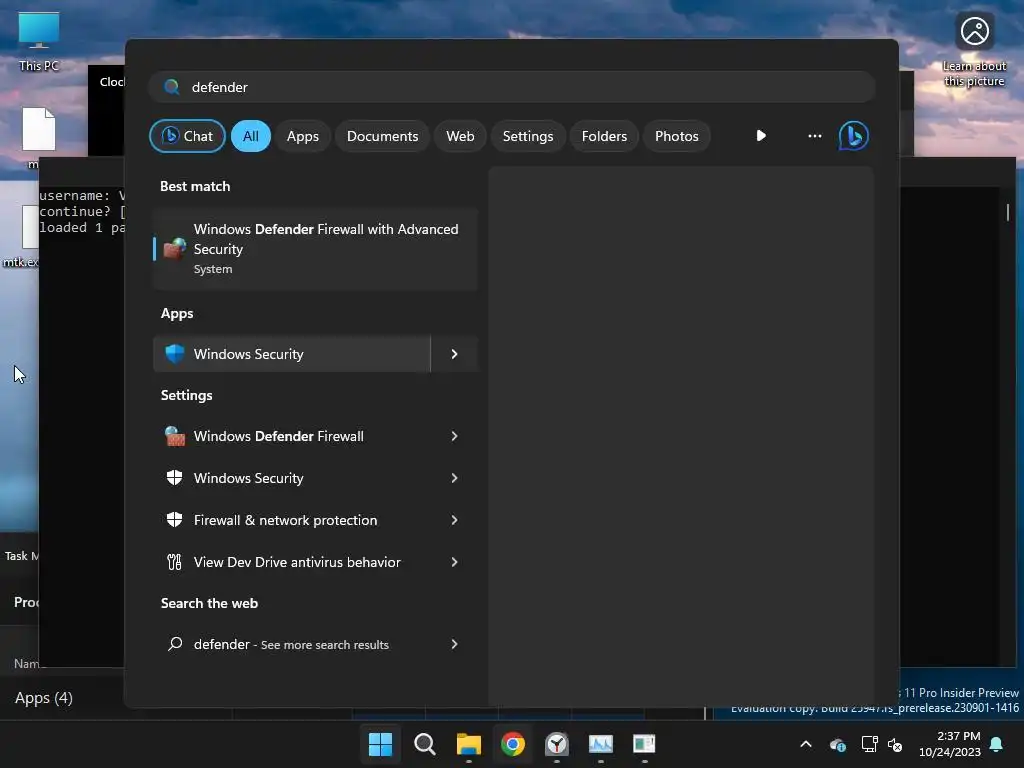This screenshot has height=768, width=1024.
Task: Click the blue shield Windows Security icon
Action: (x=174, y=354)
